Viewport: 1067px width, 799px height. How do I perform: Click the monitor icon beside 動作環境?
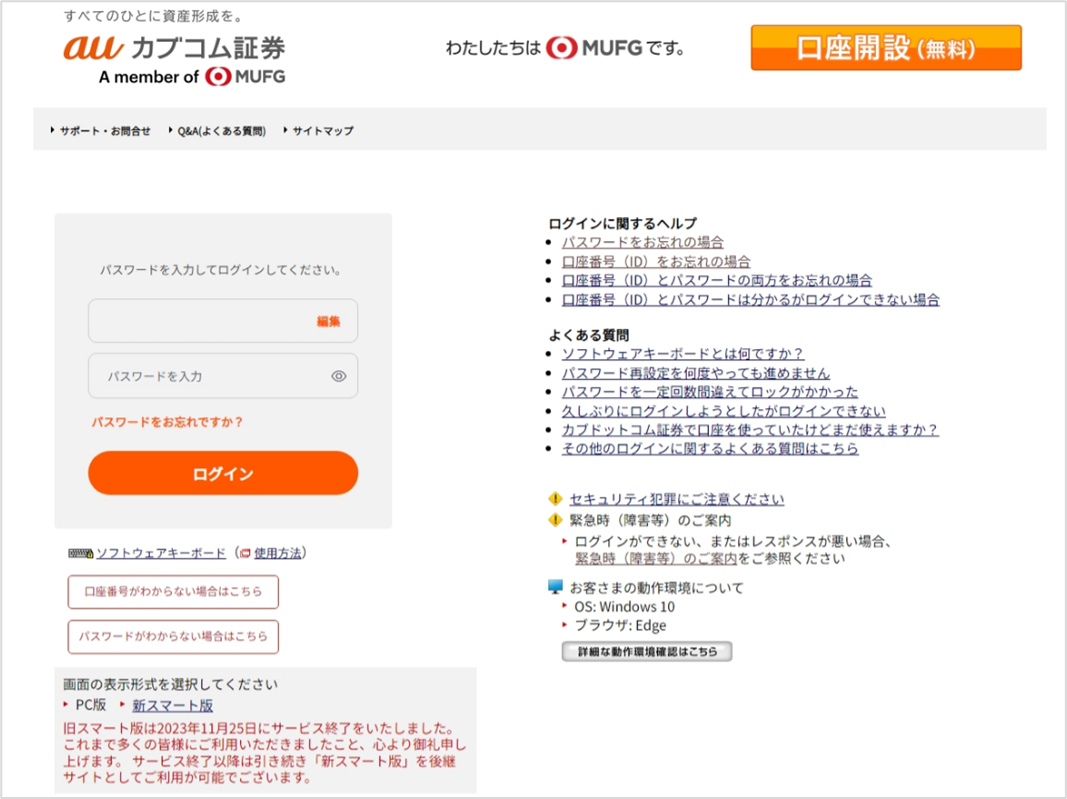point(555,587)
